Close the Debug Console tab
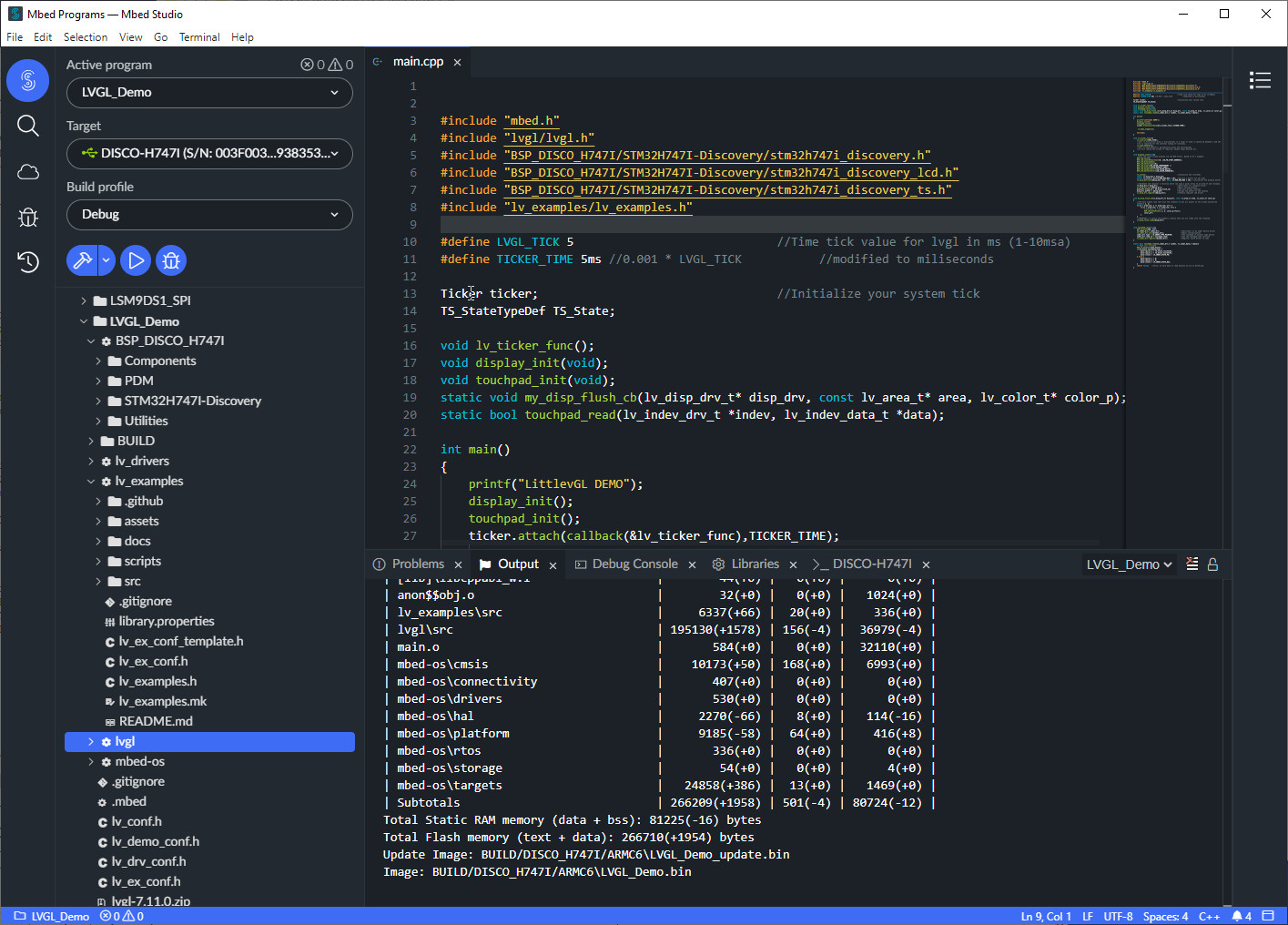The width and height of the screenshot is (1288, 925). click(692, 564)
